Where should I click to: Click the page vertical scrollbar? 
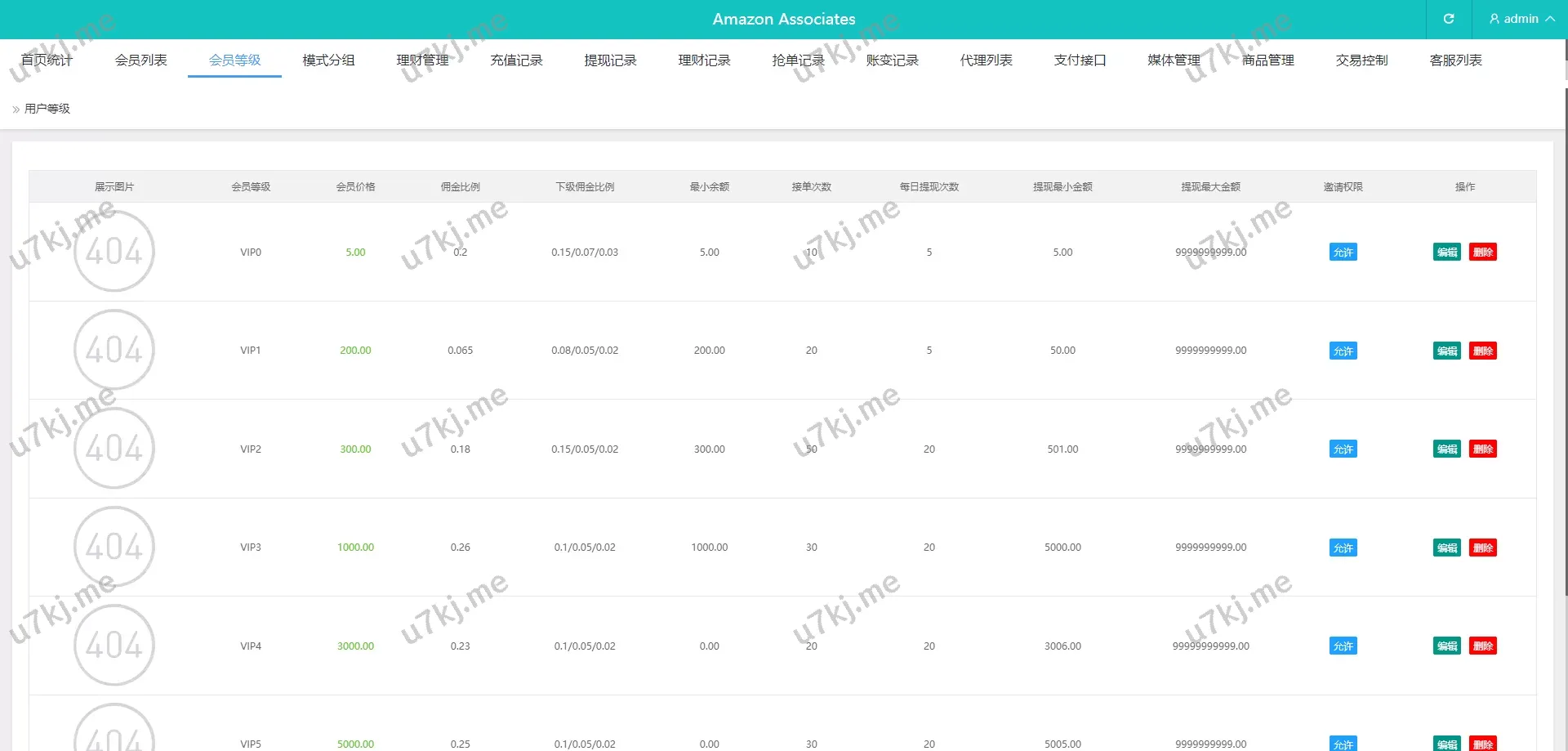coord(1564,327)
